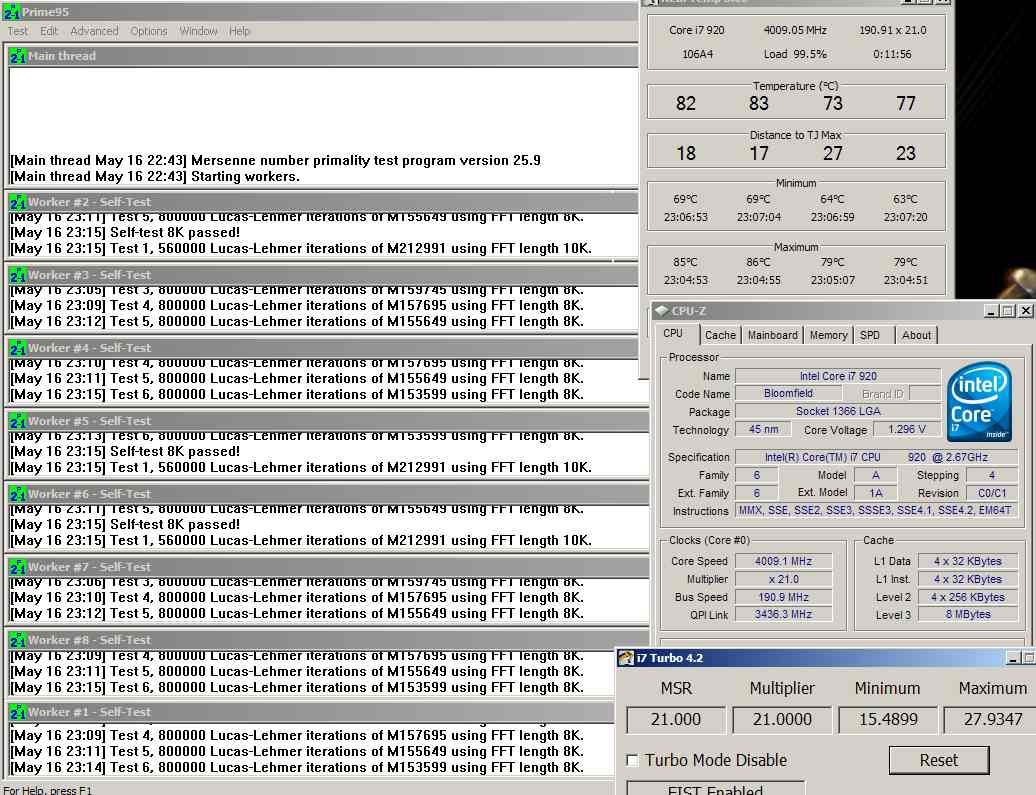The image size is (1036, 795).
Task: Click the temperature reading 82
Action: pyautogui.click(x=685, y=104)
